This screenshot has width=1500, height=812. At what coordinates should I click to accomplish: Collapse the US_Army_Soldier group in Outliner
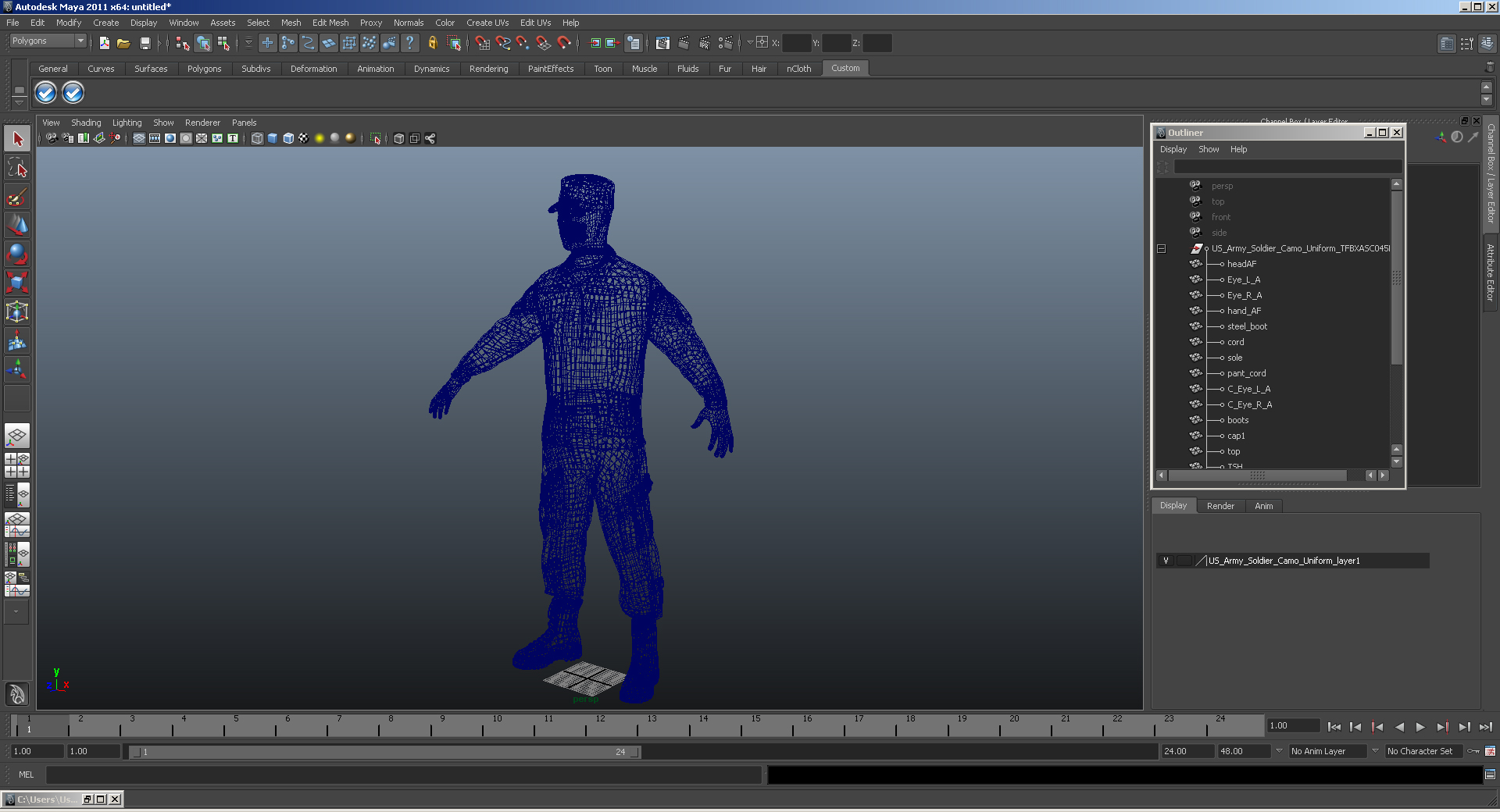[x=1162, y=248]
